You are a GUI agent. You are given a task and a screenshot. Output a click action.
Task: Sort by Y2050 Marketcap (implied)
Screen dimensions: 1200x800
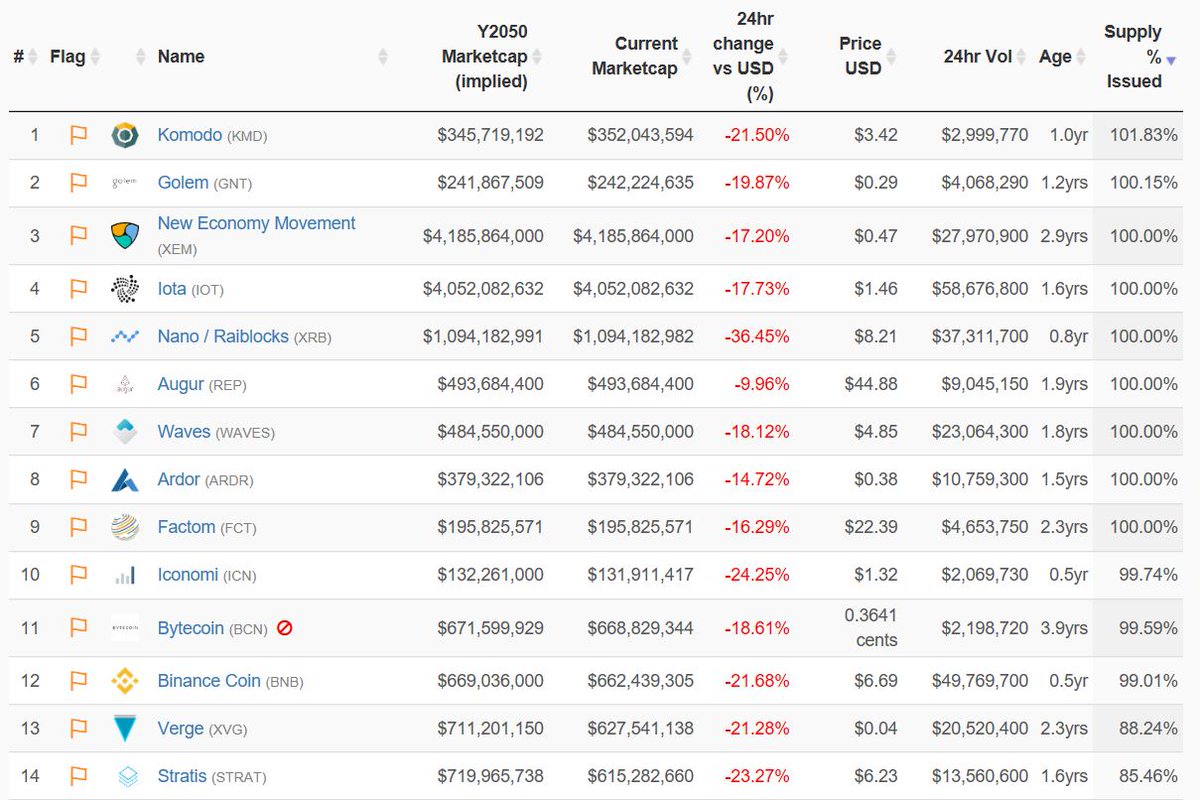[491, 57]
